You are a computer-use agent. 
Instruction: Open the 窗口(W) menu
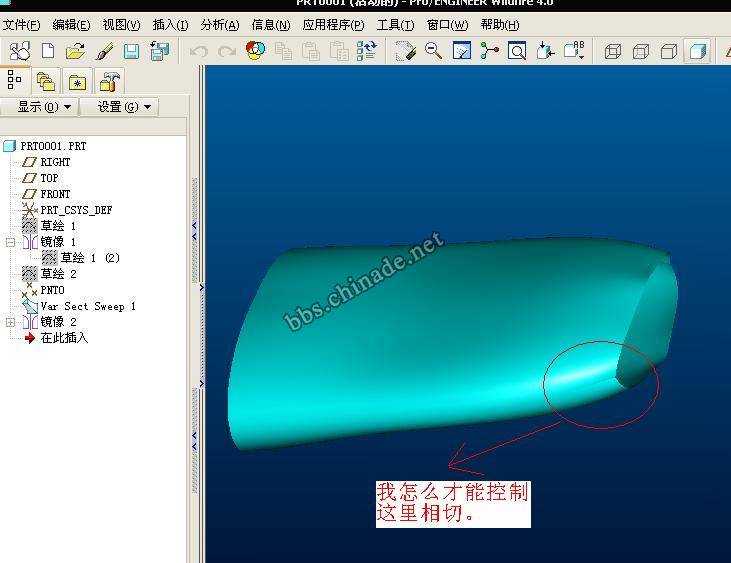point(448,25)
